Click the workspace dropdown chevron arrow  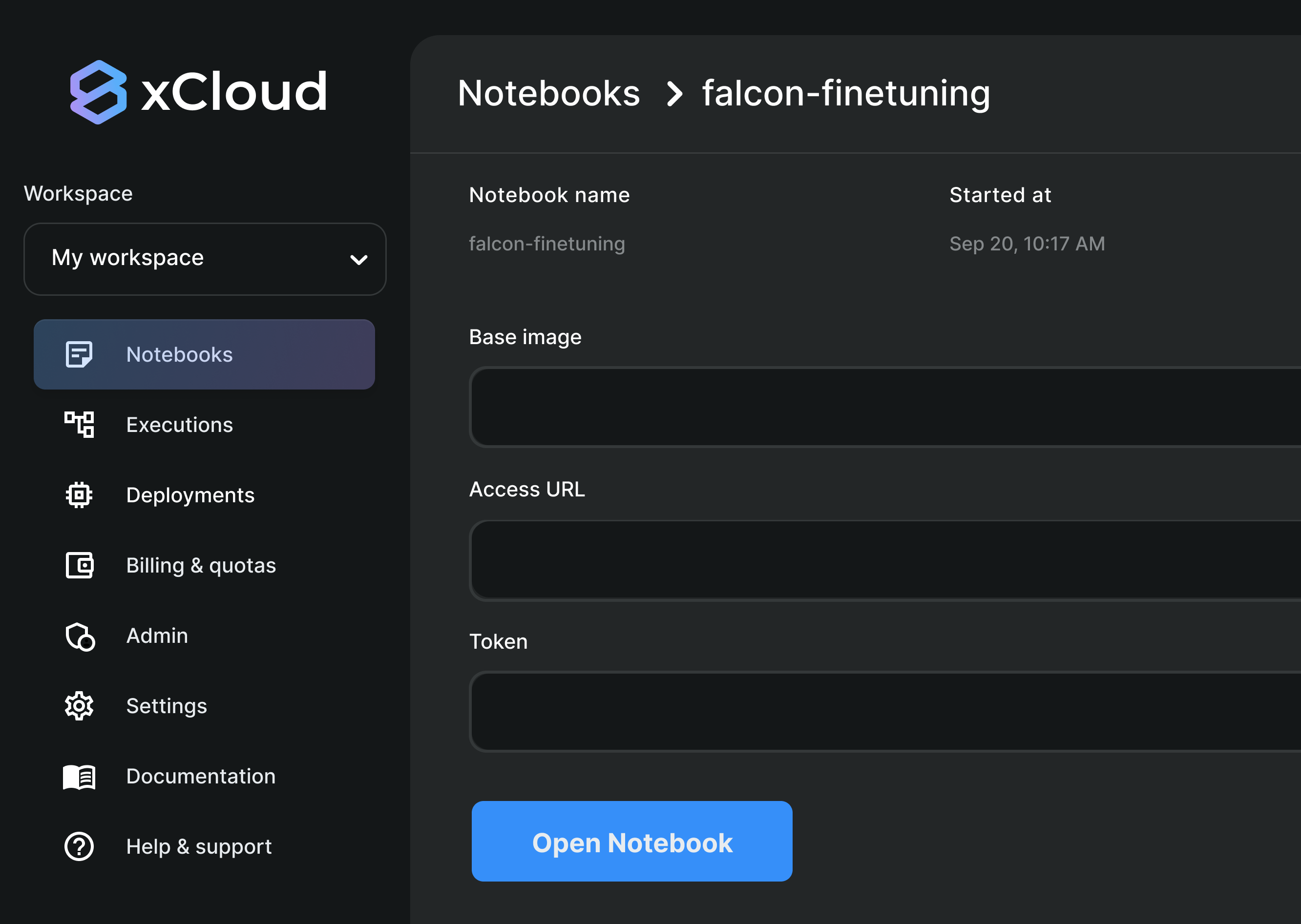(358, 260)
